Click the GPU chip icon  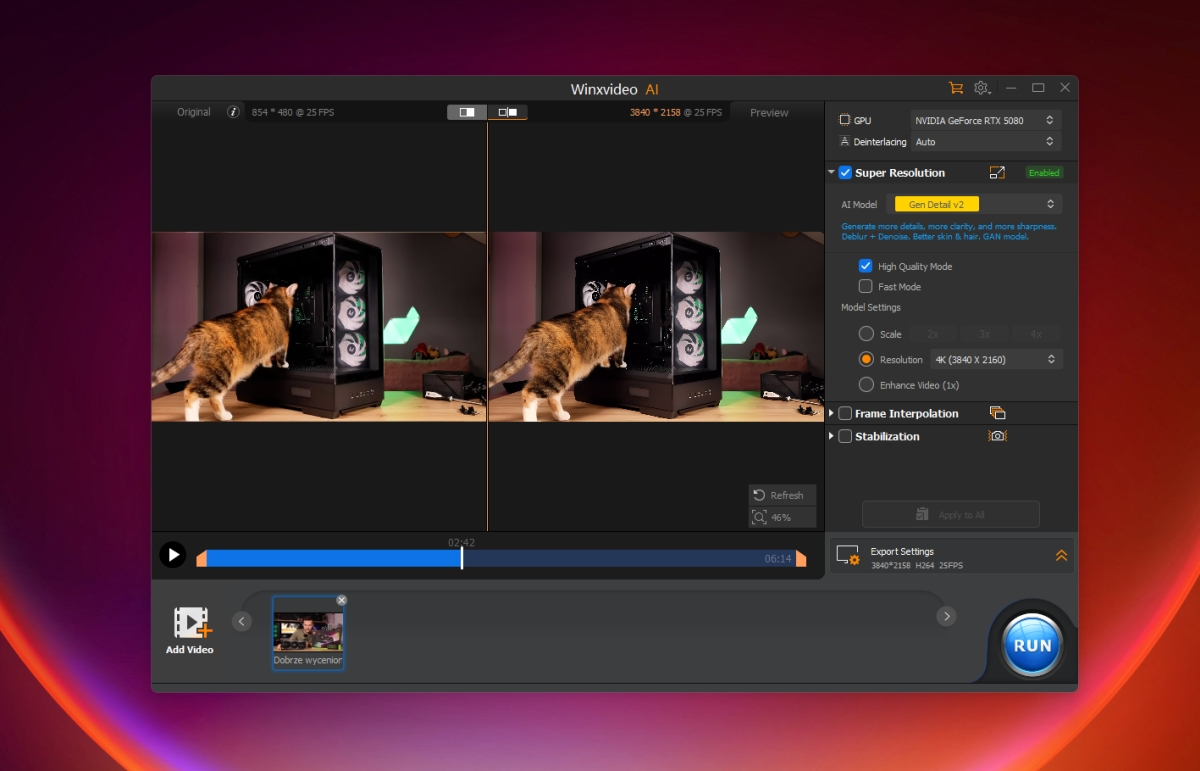click(845, 120)
